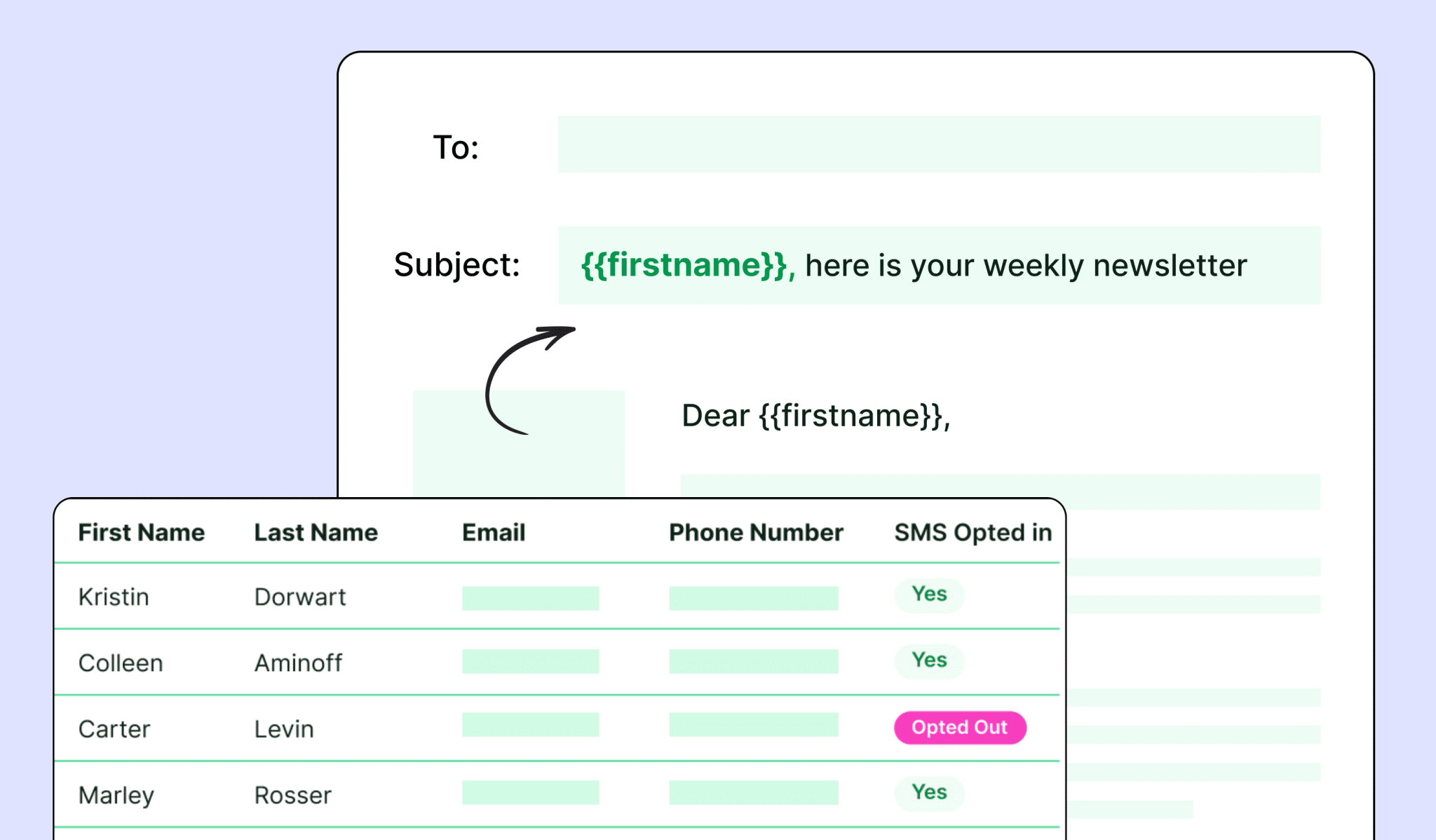Click the Phone Number column header
This screenshot has width=1436, height=840.
(756, 532)
